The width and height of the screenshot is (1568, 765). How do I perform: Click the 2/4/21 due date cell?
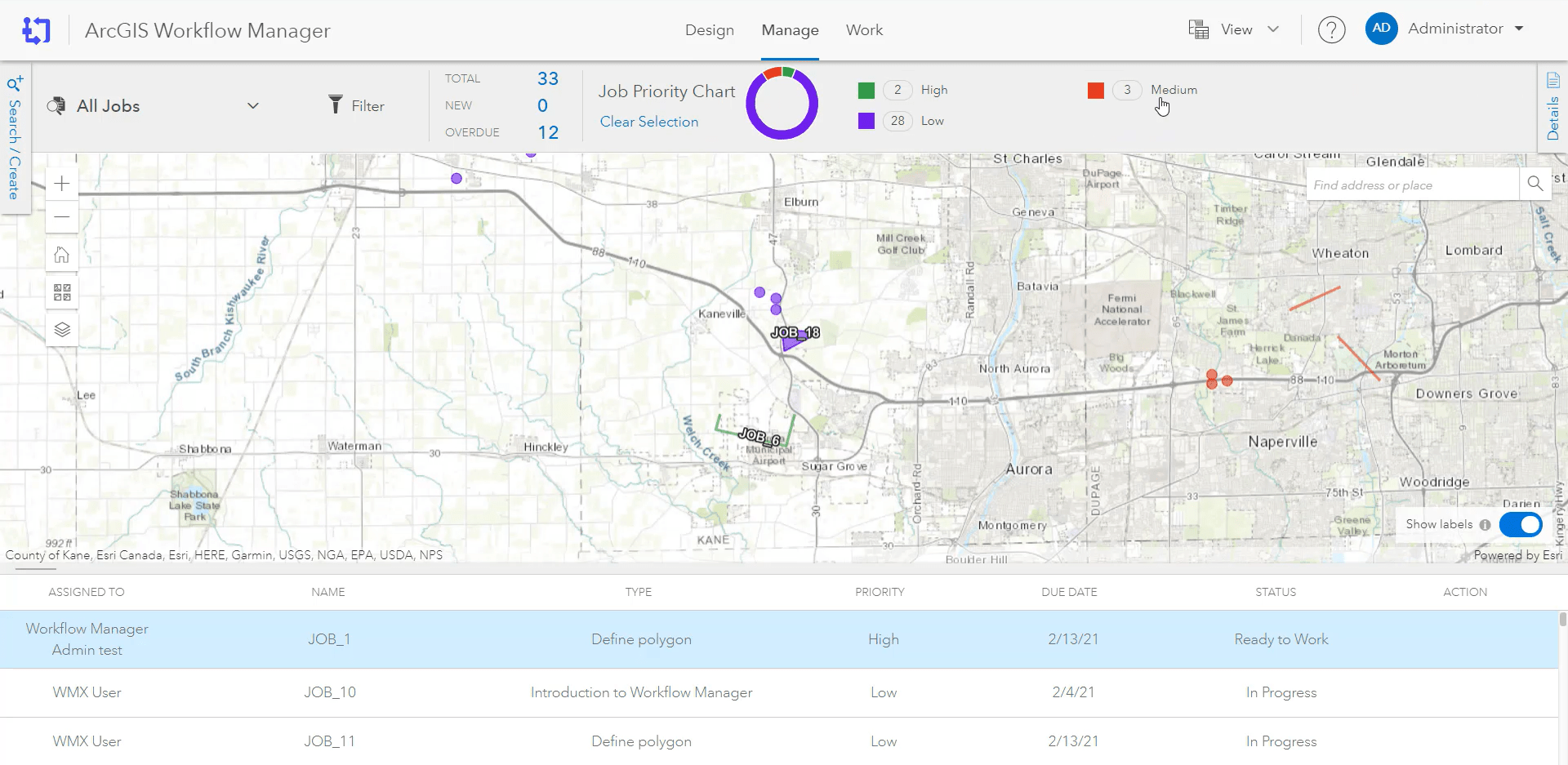pos(1073,692)
